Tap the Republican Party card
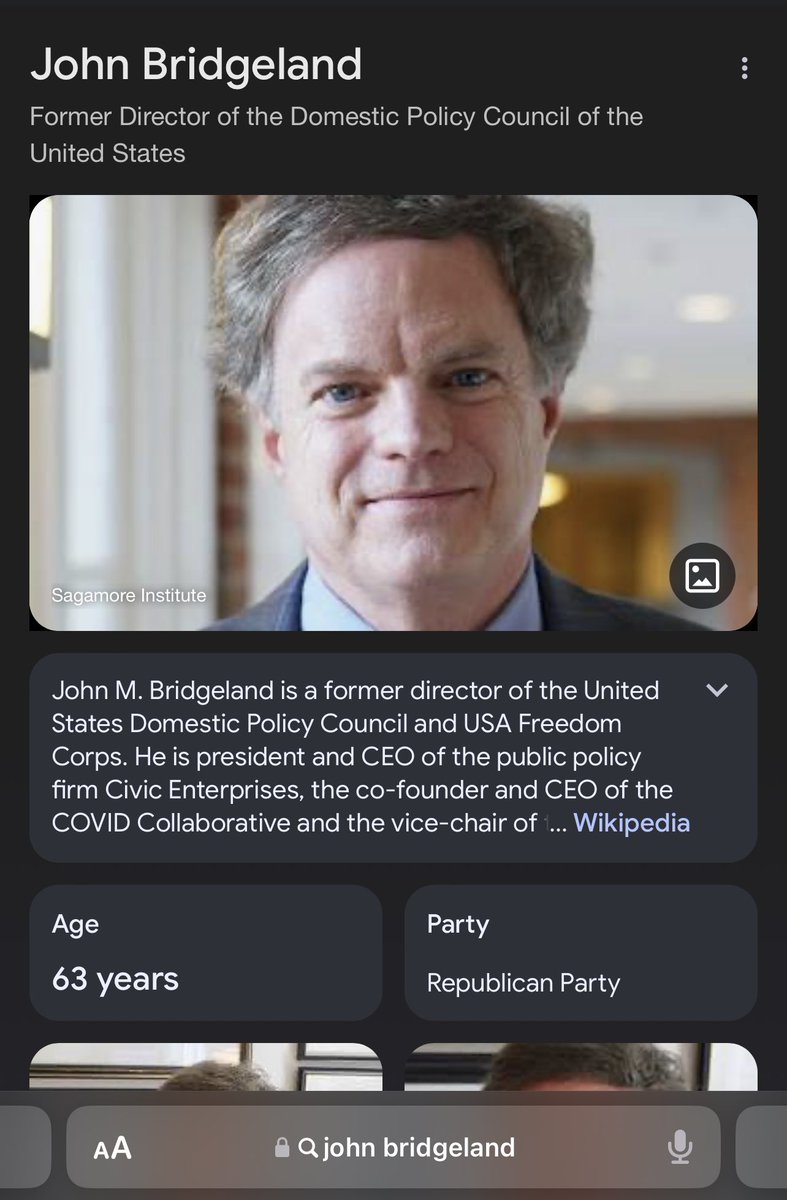 pos(580,951)
